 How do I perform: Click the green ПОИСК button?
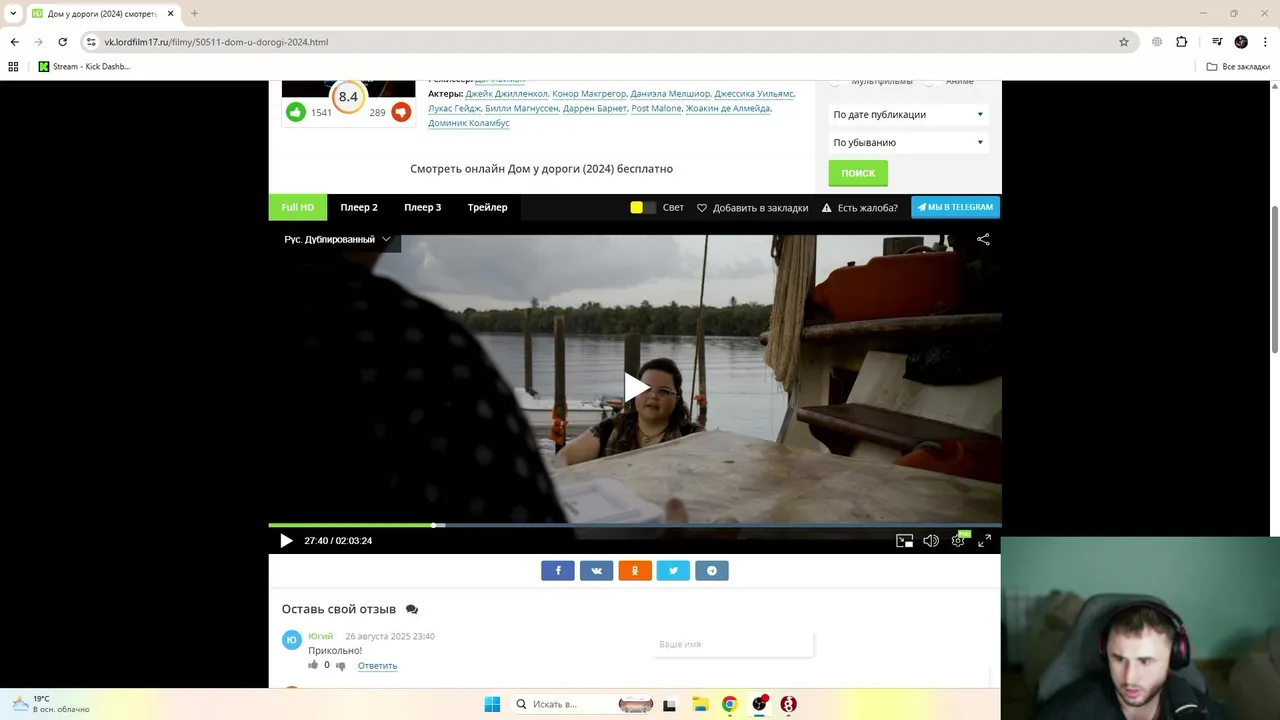[x=858, y=173]
